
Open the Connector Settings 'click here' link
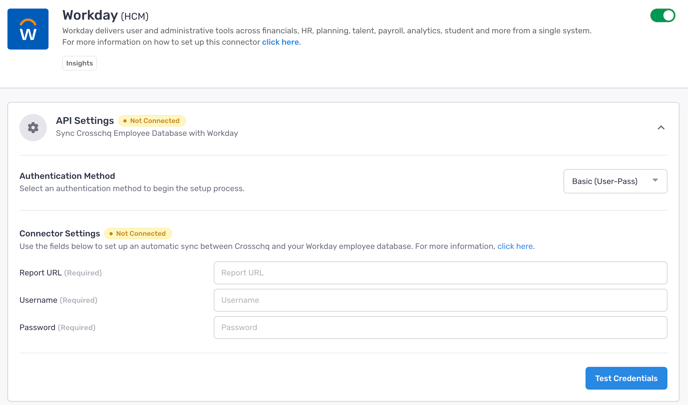point(515,246)
